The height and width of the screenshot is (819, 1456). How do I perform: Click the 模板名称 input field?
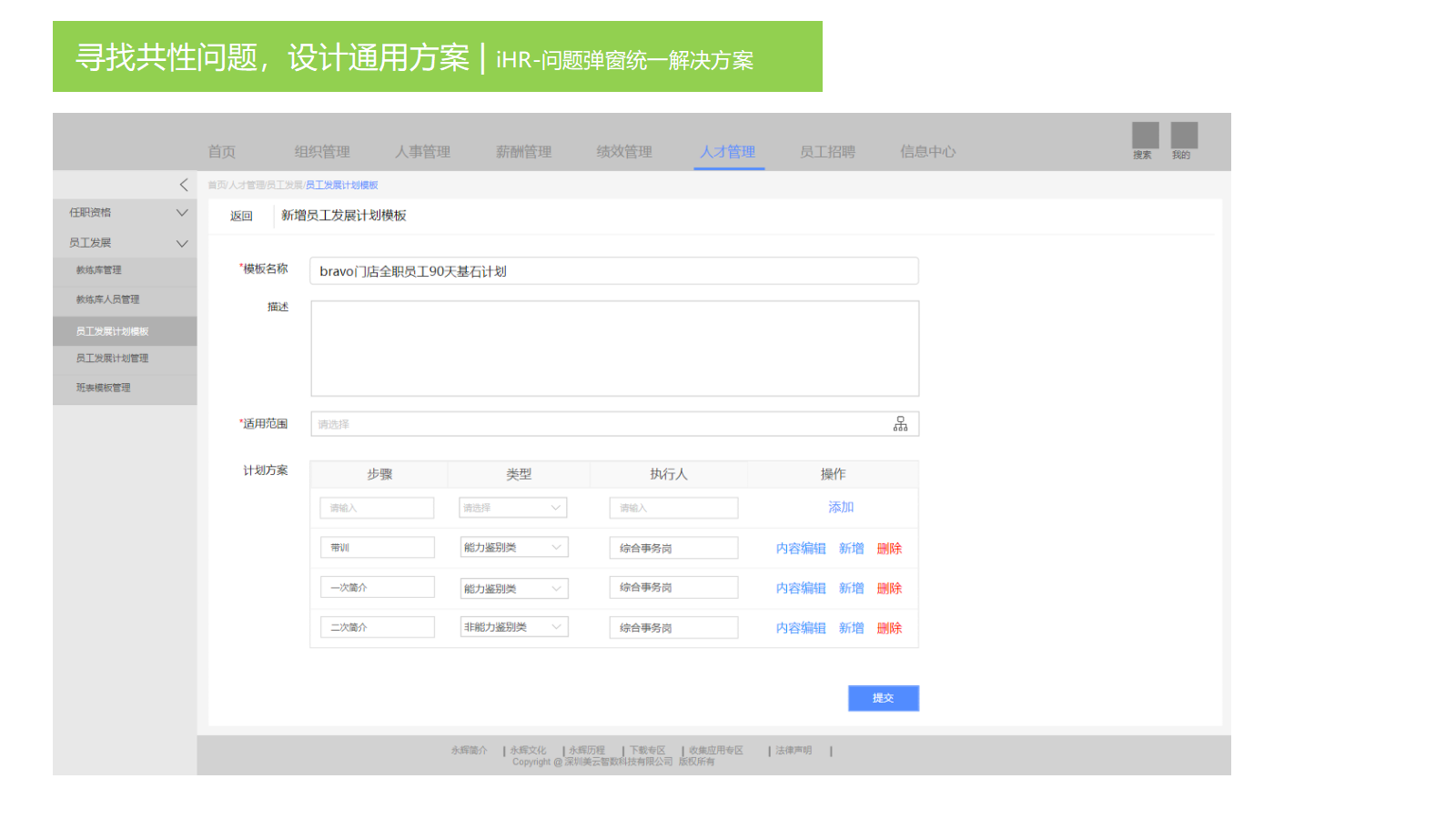[x=614, y=271]
